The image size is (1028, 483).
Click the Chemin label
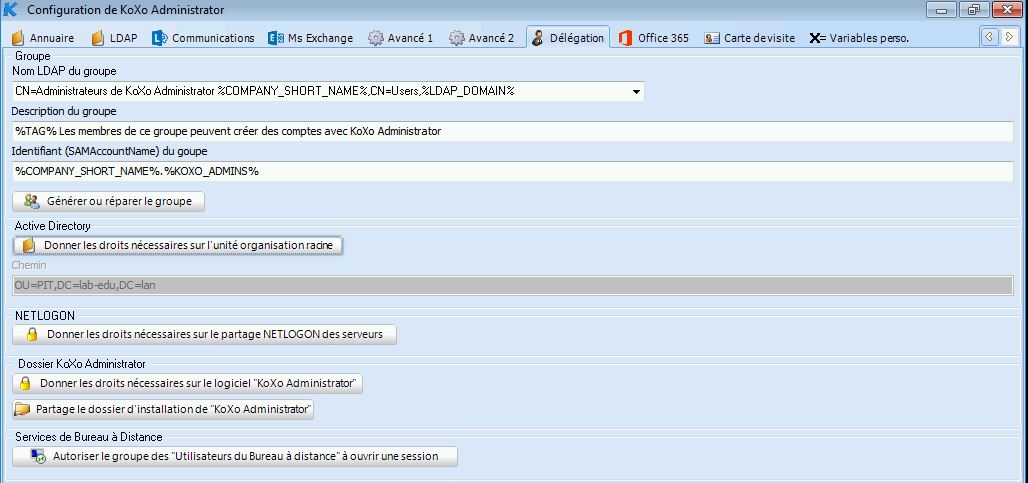[29, 265]
